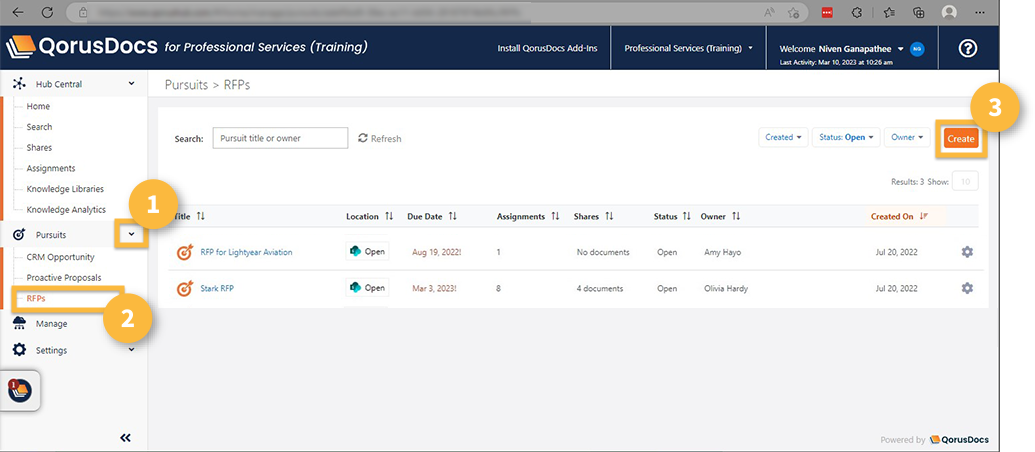Open the browser Favorites list icon
The height and width of the screenshot is (452, 1035).
click(x=889, y=12)
